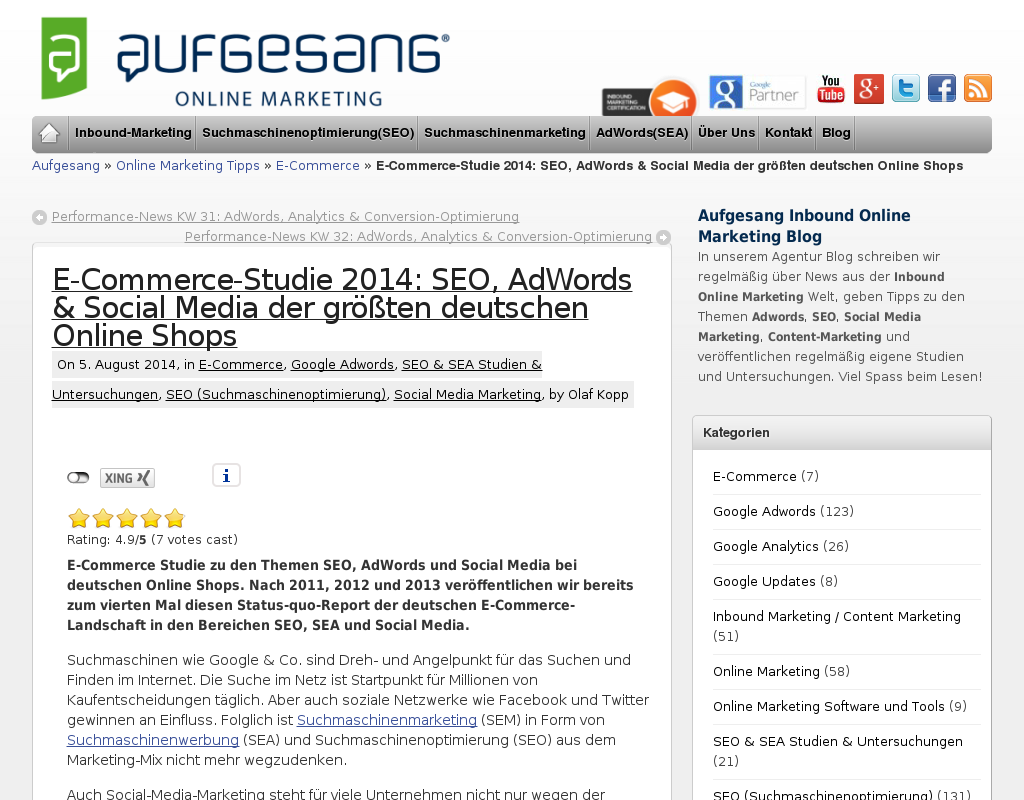Open the Über Uns menu item
Image resolution: width=1024 pixels, height=800 pixels.
(726, 133)
